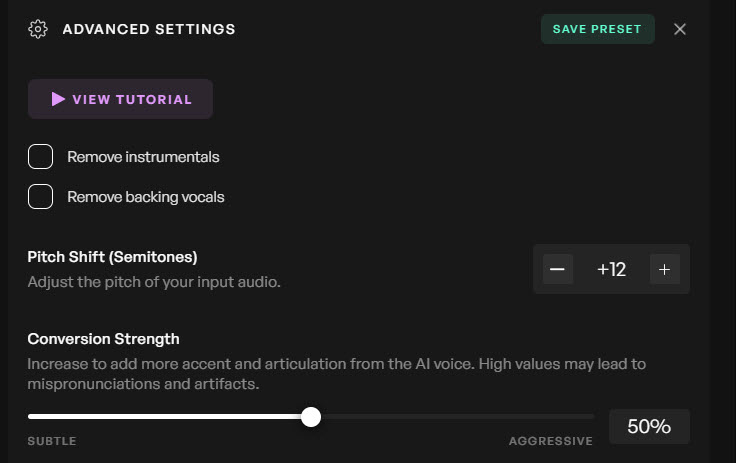Click the Remove instrumentals label text
The height and width of the screenshot is (463, 736).
coord(143,157)
